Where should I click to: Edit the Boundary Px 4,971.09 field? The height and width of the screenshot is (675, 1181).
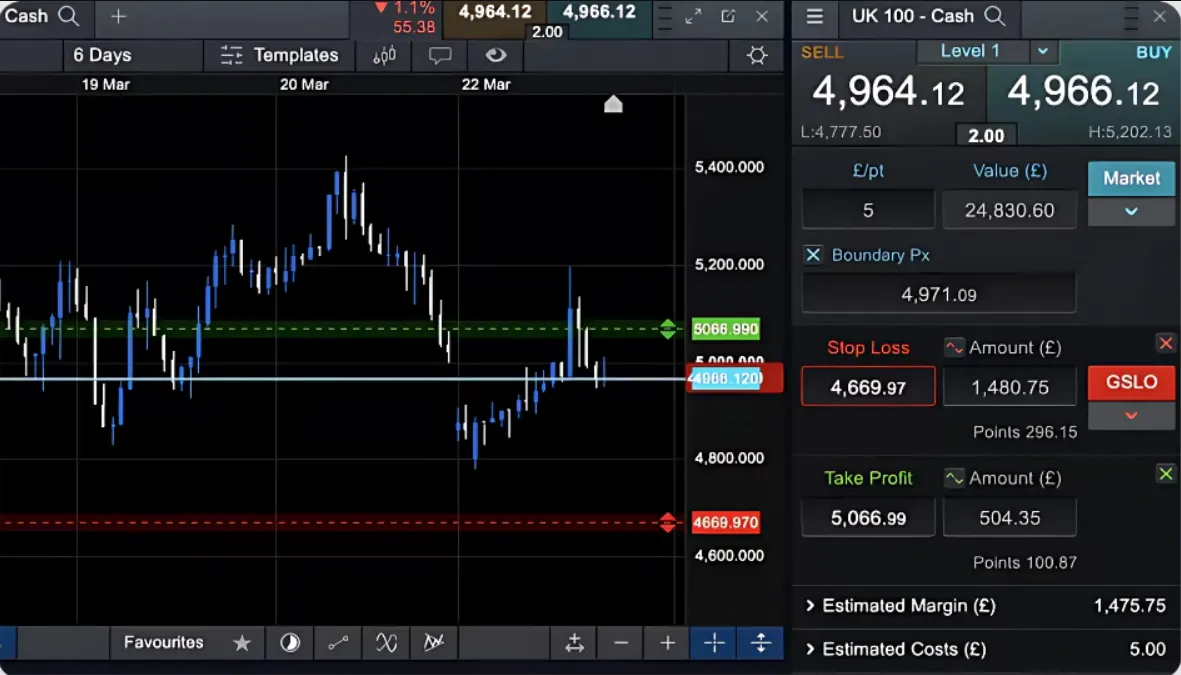939,294
